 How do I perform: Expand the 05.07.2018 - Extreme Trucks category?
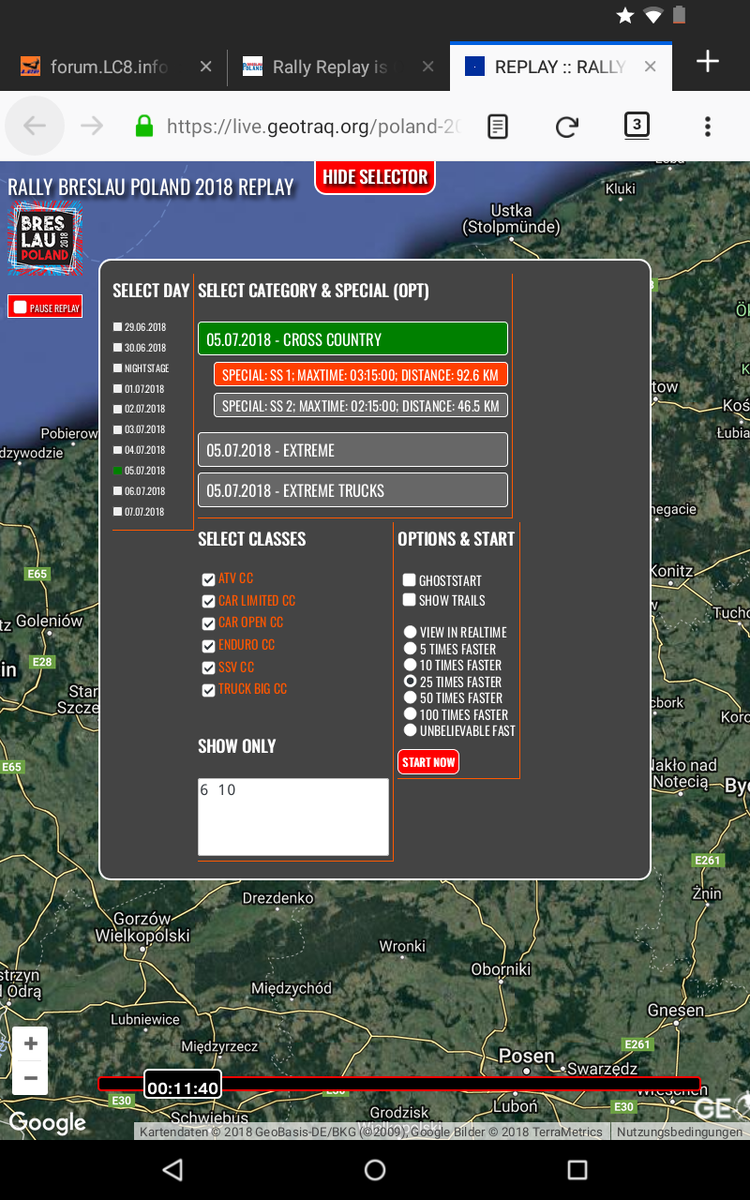coord(352,490)
